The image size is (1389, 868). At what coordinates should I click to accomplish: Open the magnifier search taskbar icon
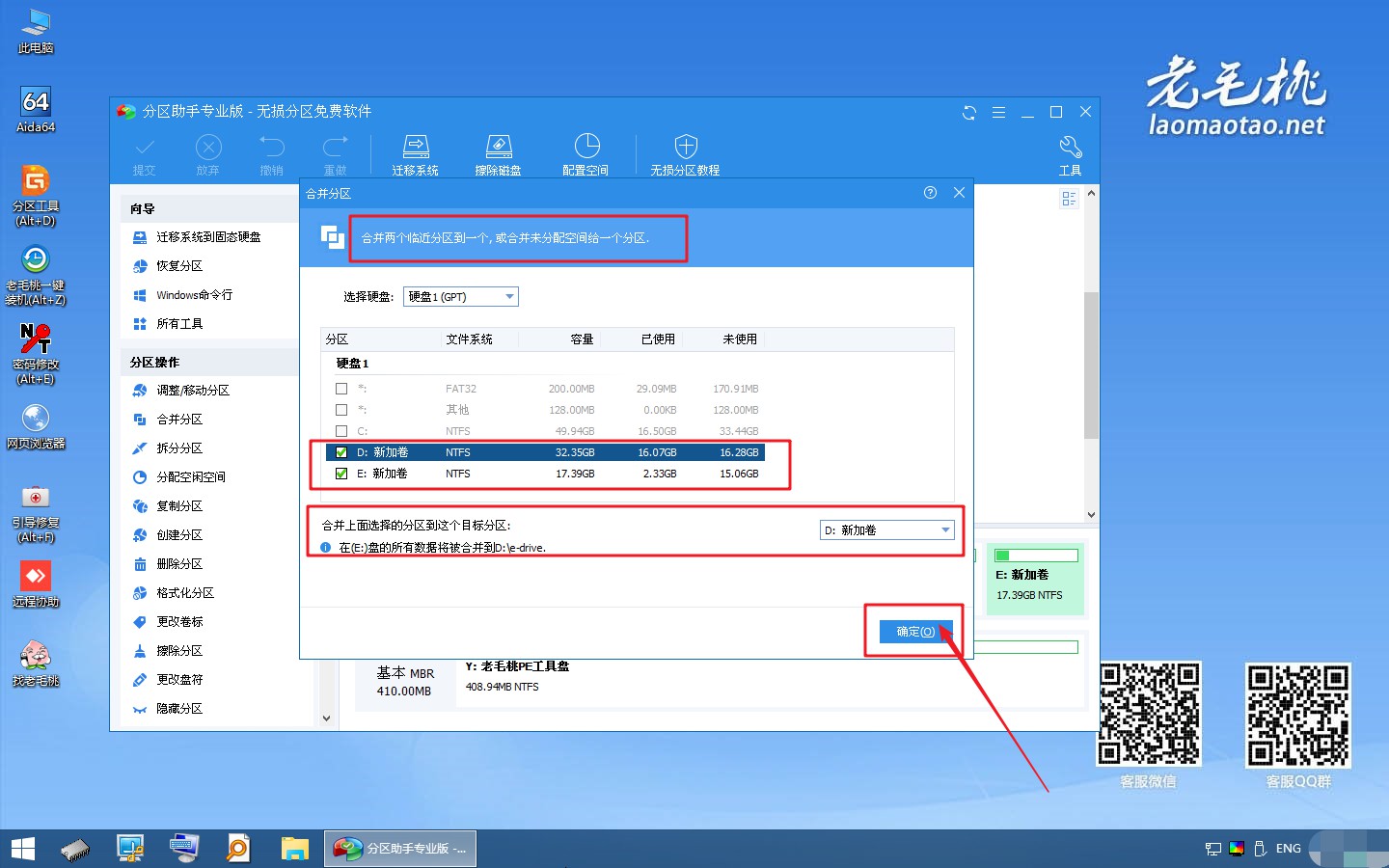[238, 849]
